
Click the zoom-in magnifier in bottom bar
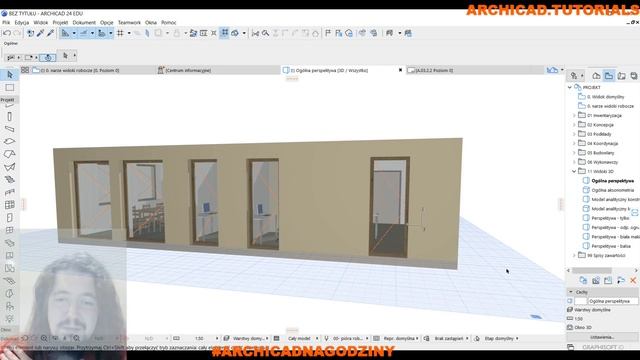[x=44, y=338]
